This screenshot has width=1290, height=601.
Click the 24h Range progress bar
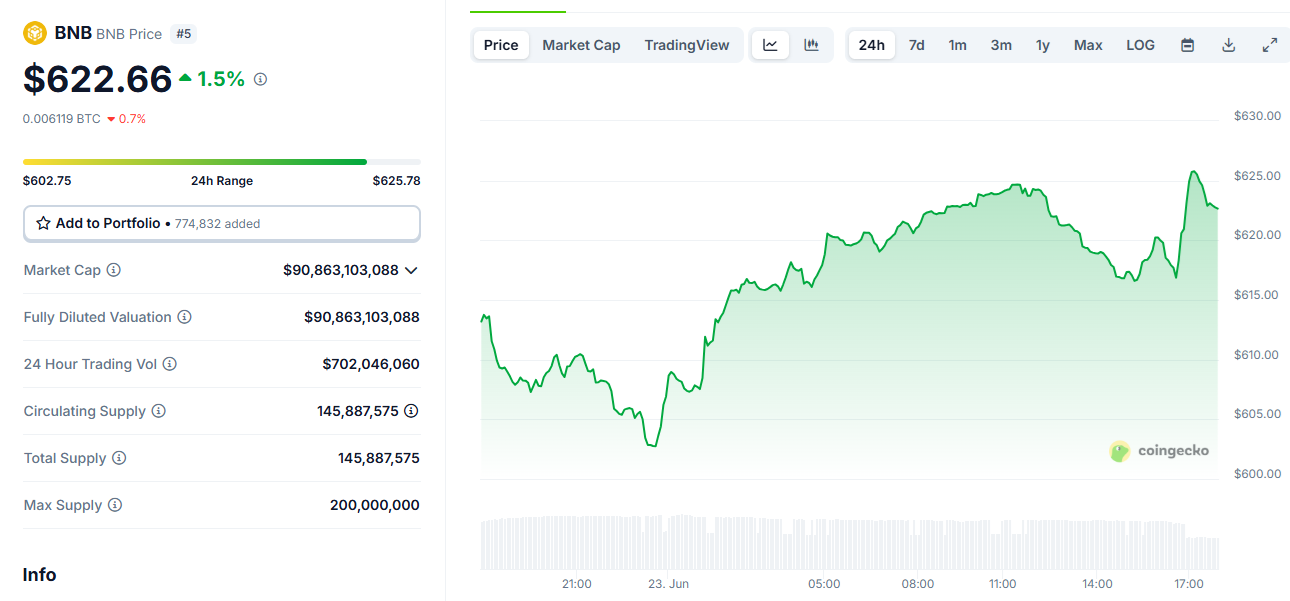[x=221, y=161]
